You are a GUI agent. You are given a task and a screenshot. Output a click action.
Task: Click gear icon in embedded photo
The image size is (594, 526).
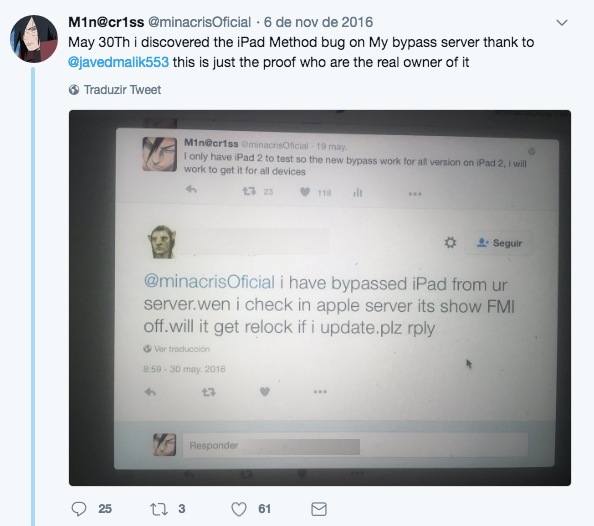[x=450, y=242]
